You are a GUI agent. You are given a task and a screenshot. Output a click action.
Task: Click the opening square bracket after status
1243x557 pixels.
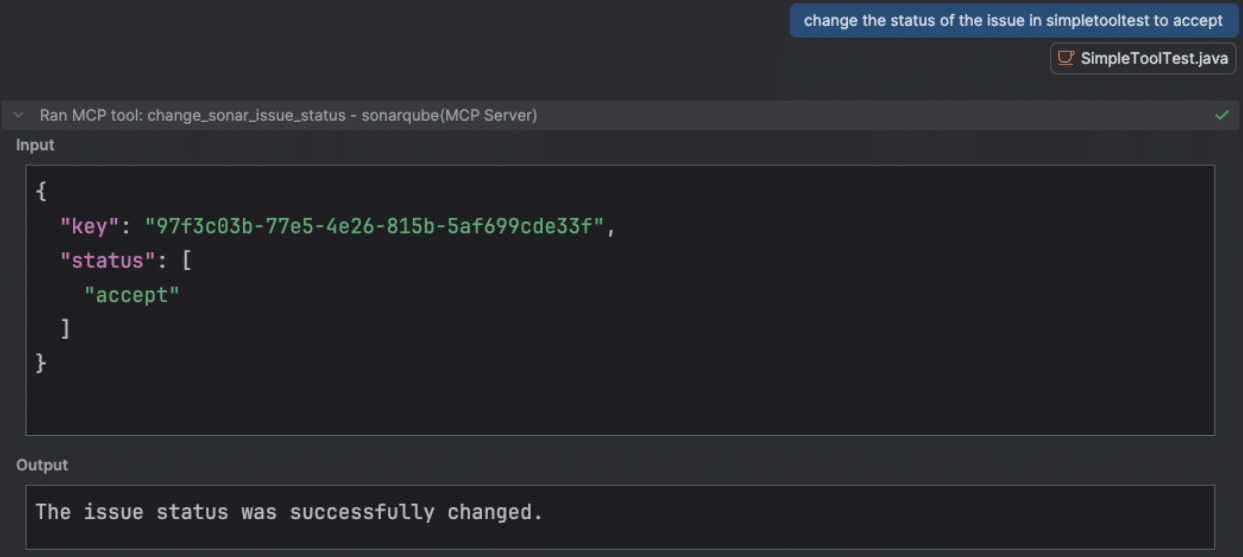pos(186,260)
